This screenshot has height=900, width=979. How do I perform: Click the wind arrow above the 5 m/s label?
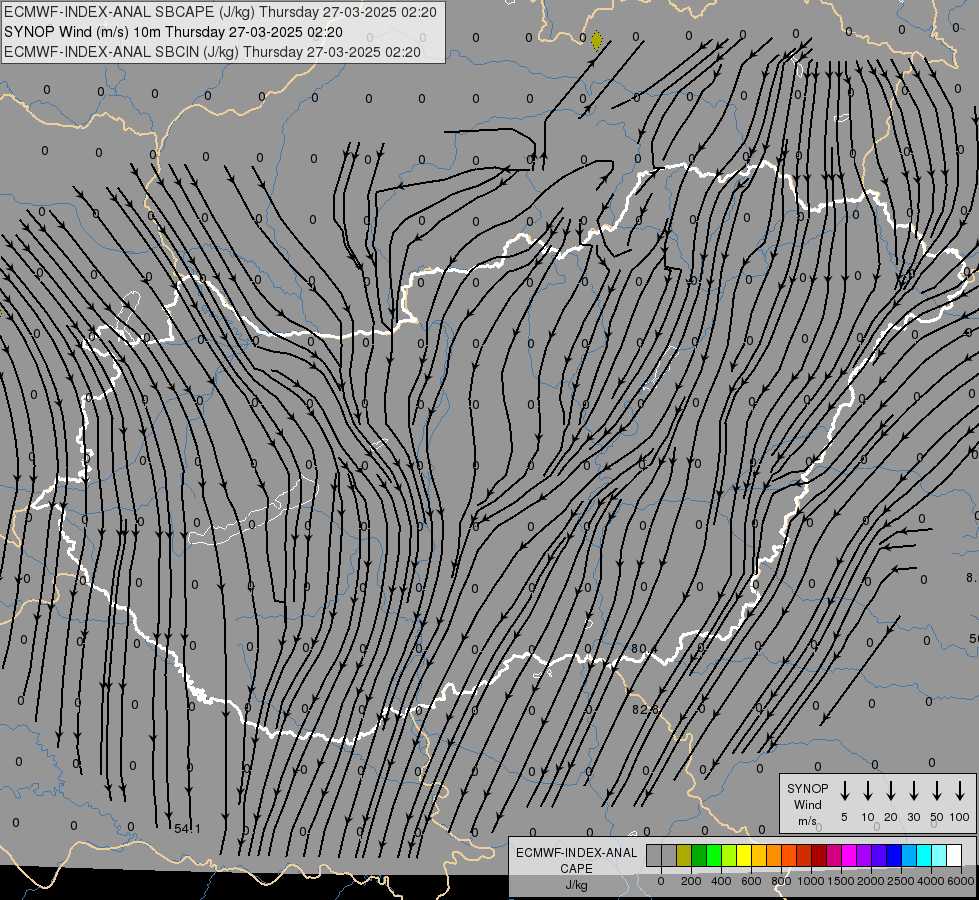coord(844,791)
